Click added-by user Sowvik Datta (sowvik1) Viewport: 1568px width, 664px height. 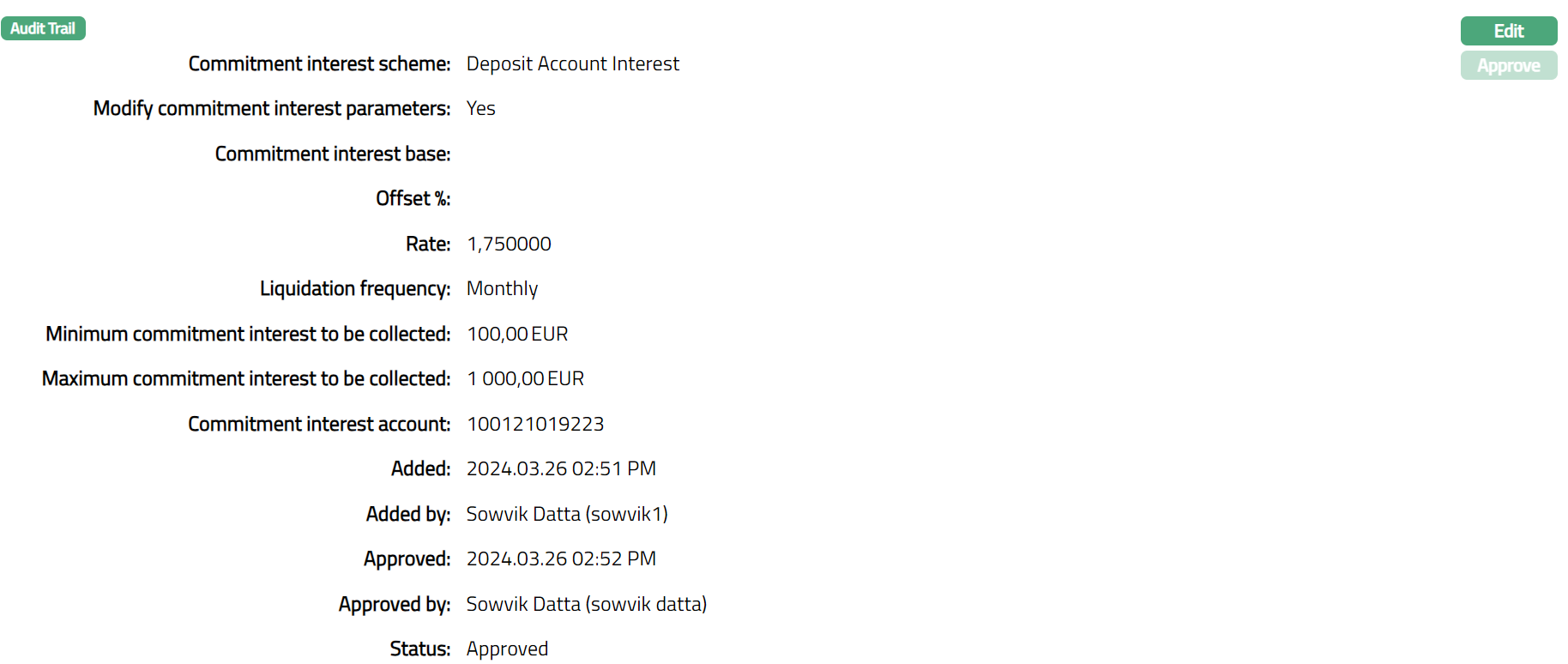(567, 515)
